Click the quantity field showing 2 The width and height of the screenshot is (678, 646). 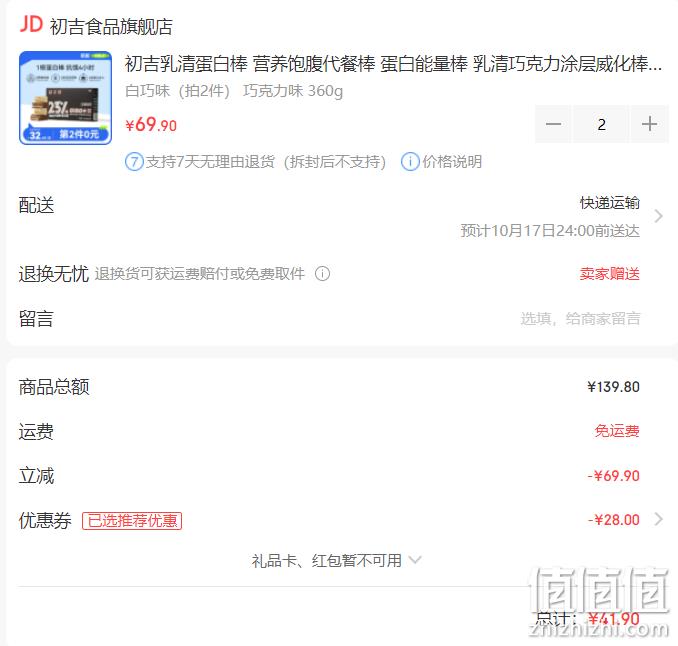coord(601,124)
